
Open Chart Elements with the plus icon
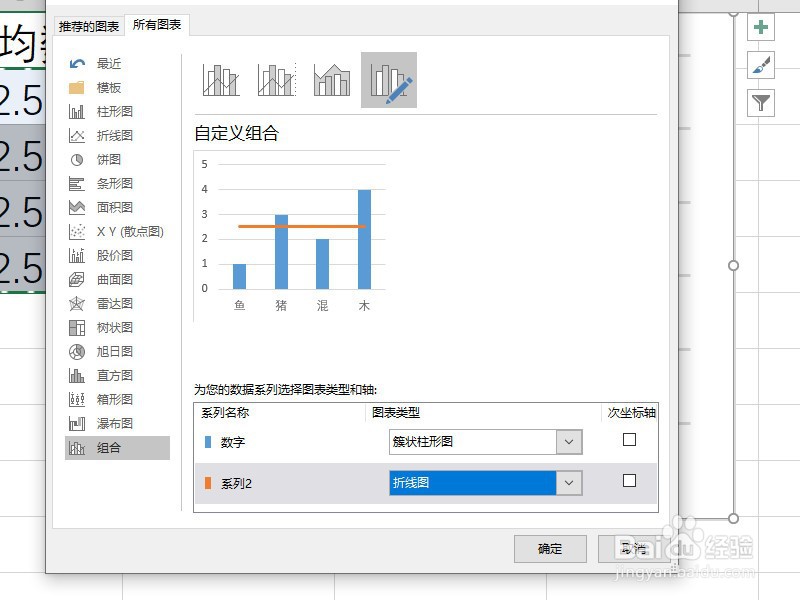pyautogui.click(x=762, y=28)
